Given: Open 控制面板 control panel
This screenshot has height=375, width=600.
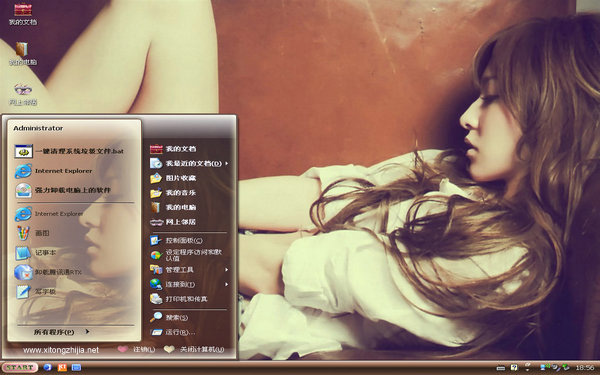Looking at the screenshot, I should pyautogui.click(x=189, y=241).
